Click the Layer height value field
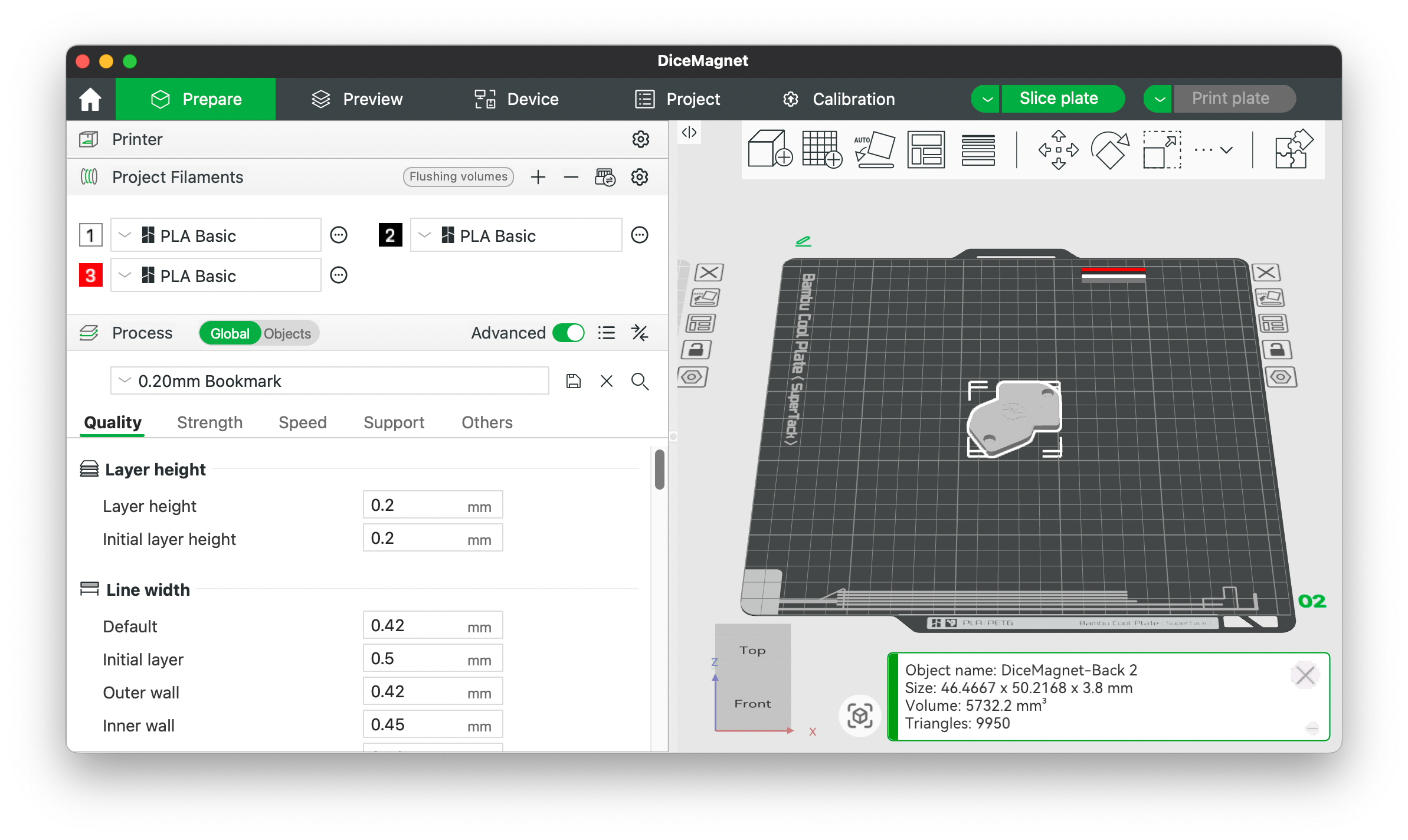1408x840 pixels. point(433,505)
